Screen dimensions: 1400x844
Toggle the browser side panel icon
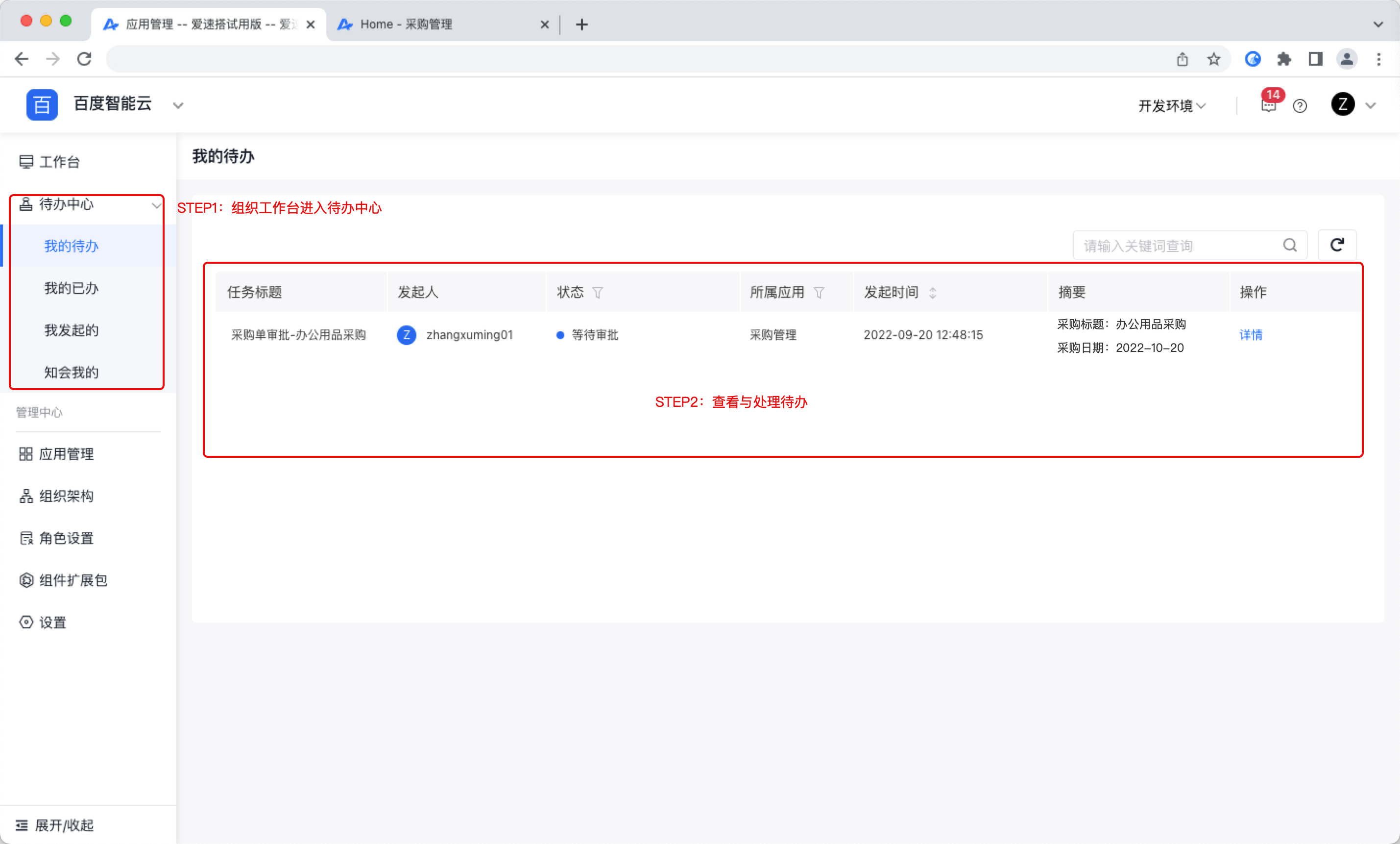[1315, 59]
